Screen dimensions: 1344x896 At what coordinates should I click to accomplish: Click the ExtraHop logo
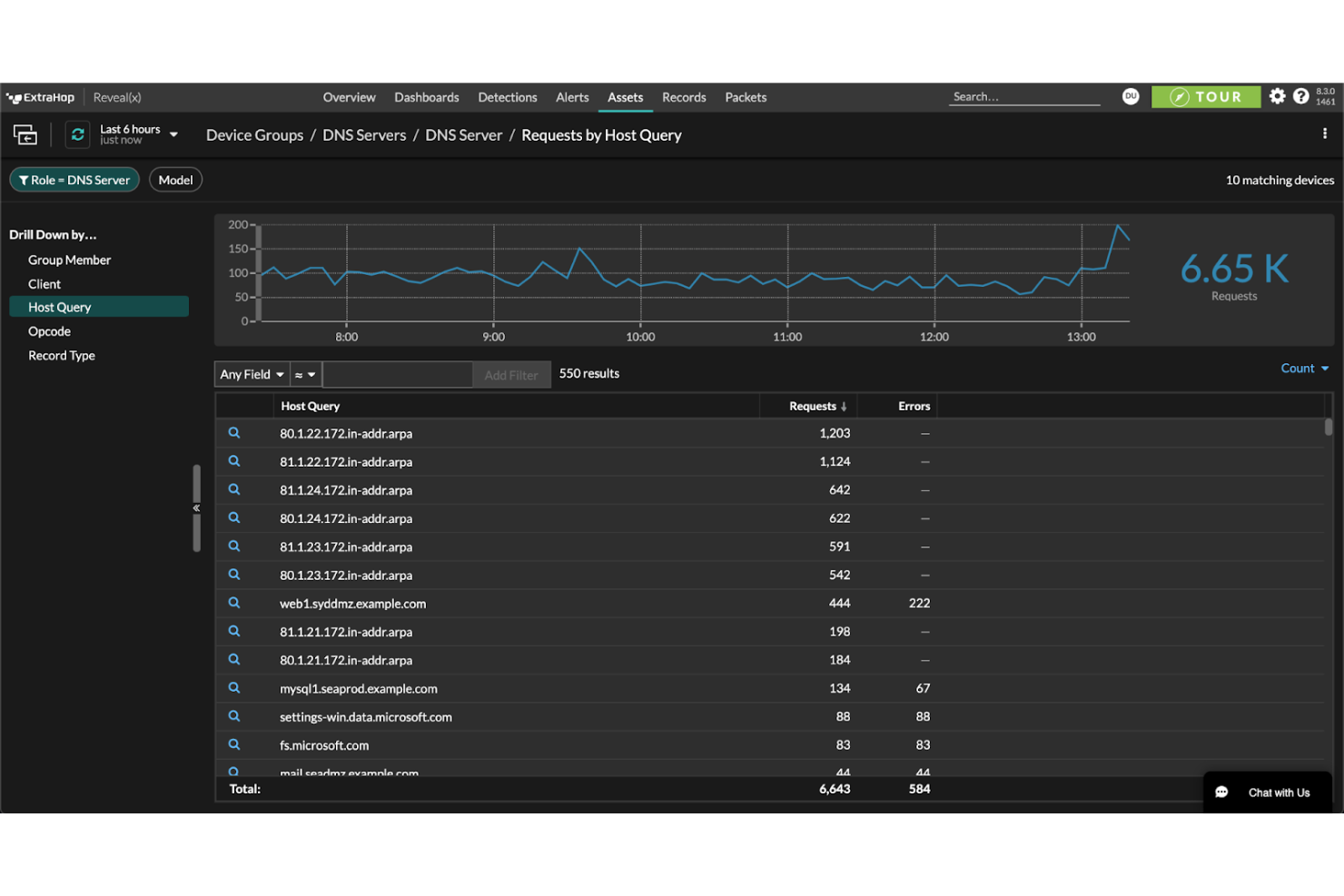click(x=40, y=96)
